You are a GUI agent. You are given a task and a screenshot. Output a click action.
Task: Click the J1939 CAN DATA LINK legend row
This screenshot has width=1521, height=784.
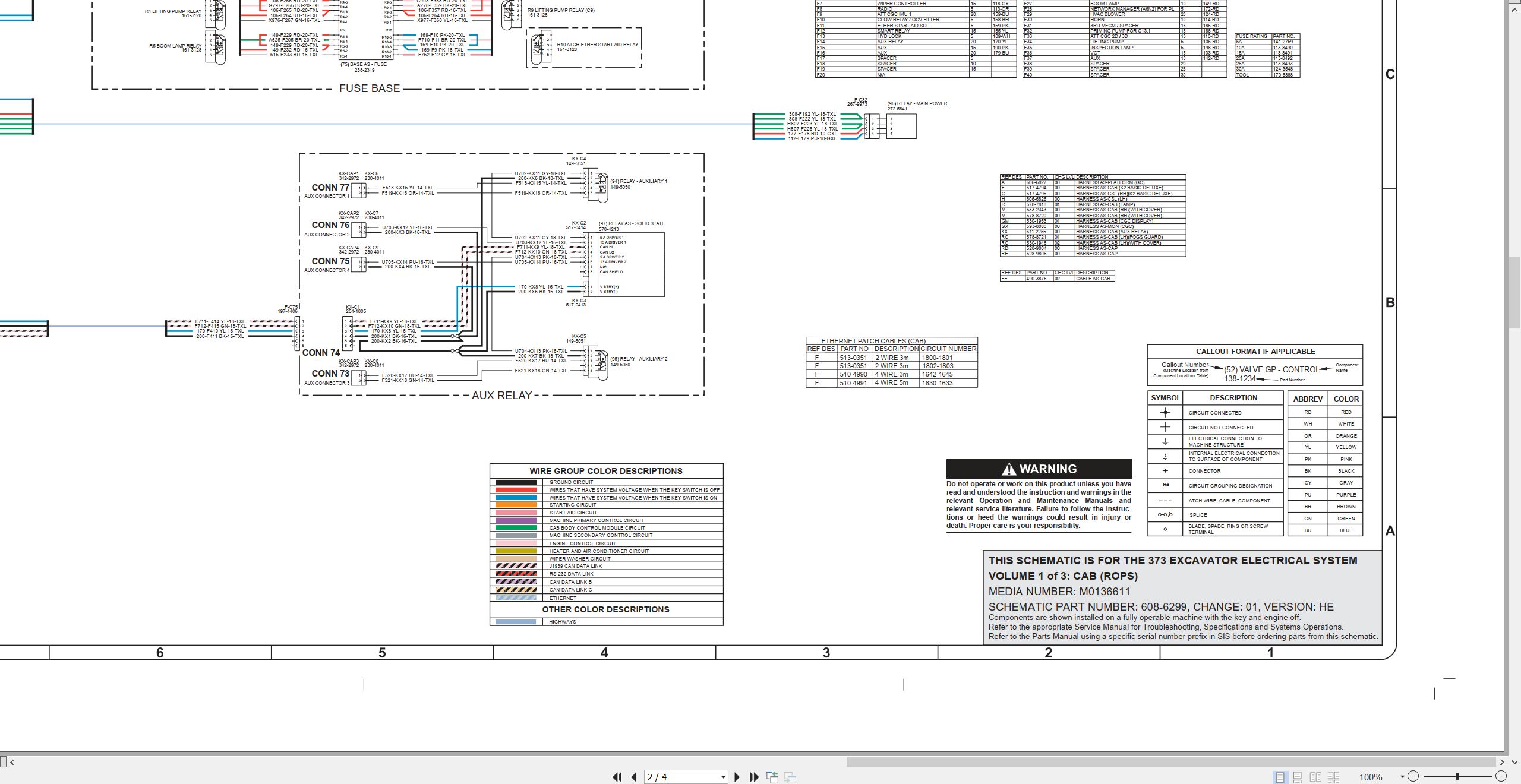coord(606,566)
